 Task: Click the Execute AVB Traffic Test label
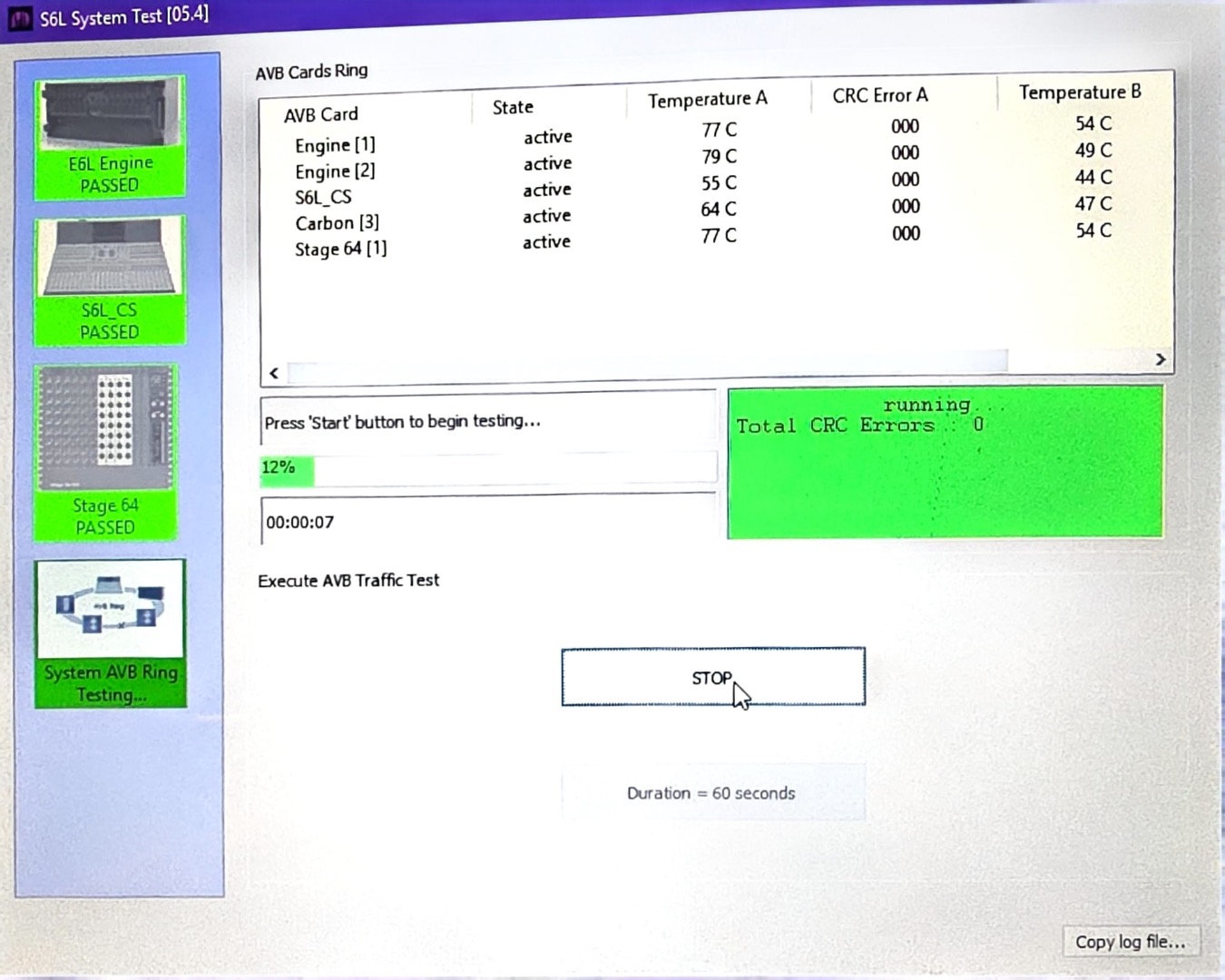(348, 580)
